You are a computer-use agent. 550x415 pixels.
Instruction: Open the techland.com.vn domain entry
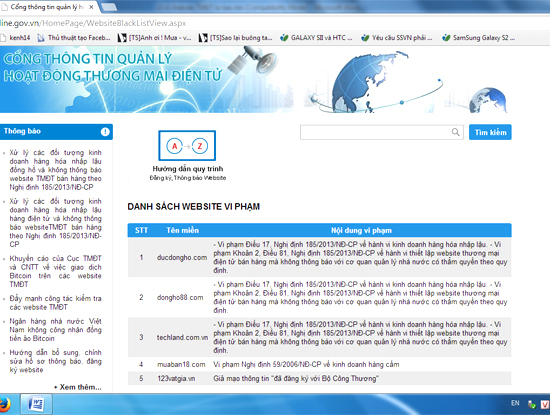182,337
